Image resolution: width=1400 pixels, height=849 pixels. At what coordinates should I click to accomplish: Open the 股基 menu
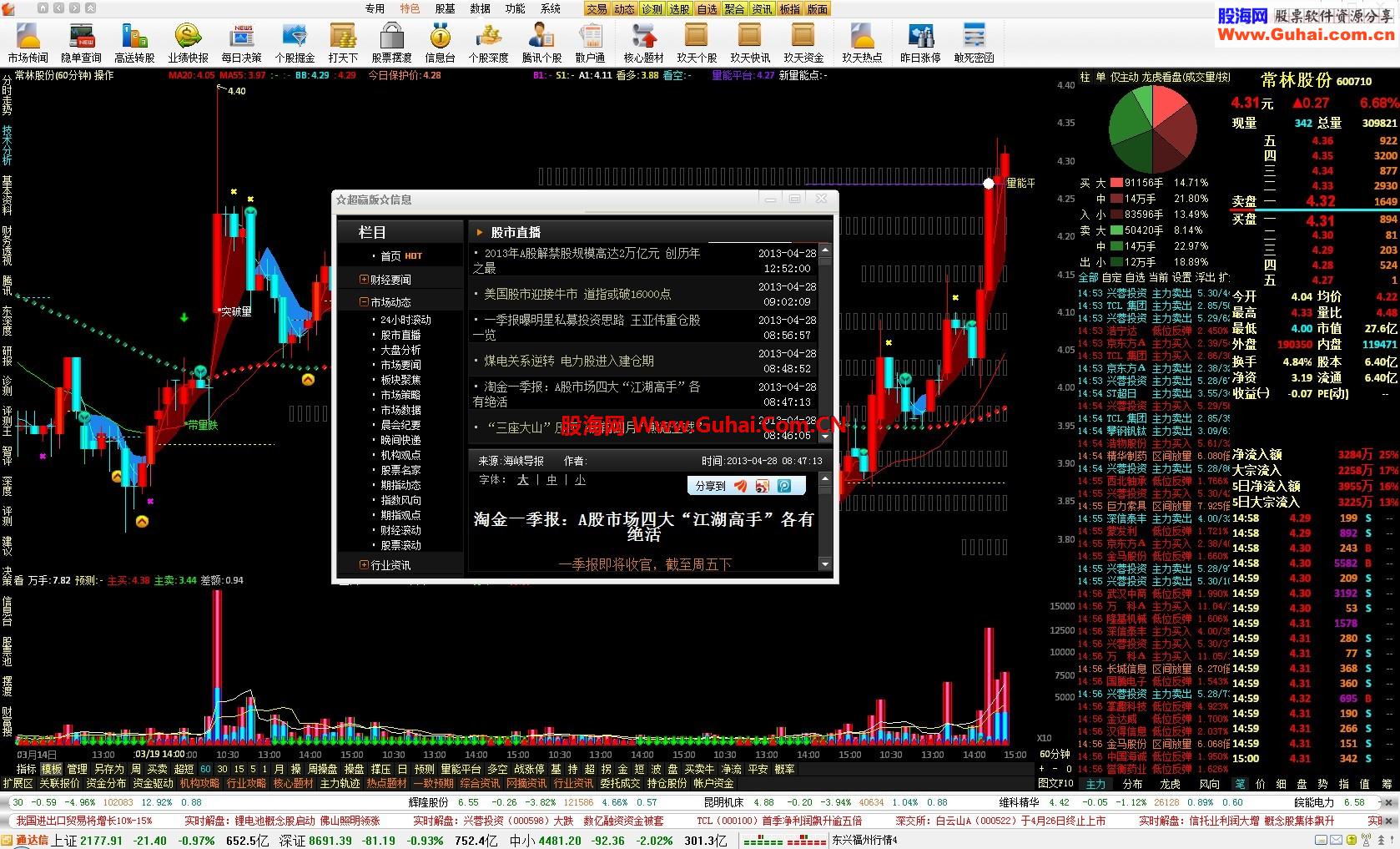point(445,9)
